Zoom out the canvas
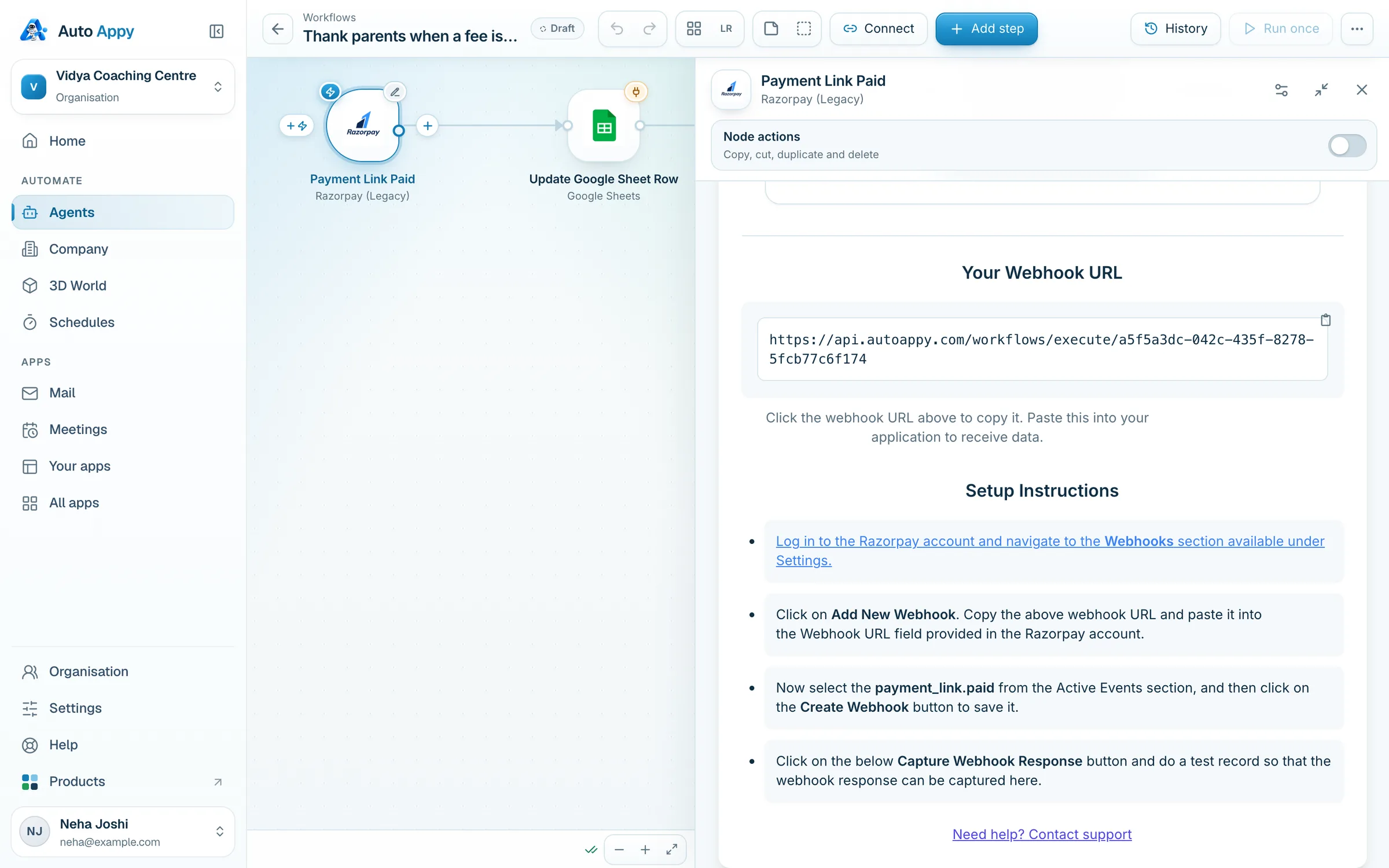The width and height of the screenshot is (1389, 868). 619,849
